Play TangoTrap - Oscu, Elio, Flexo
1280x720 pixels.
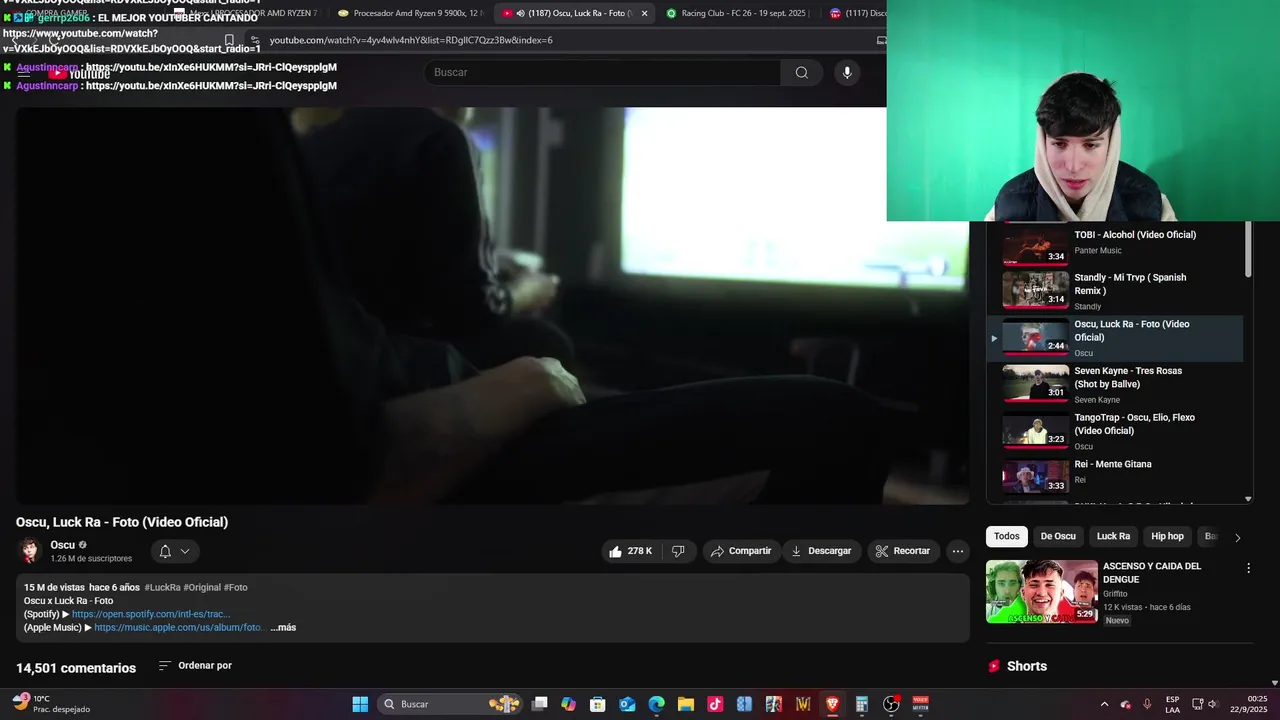tap(1115, 431)
